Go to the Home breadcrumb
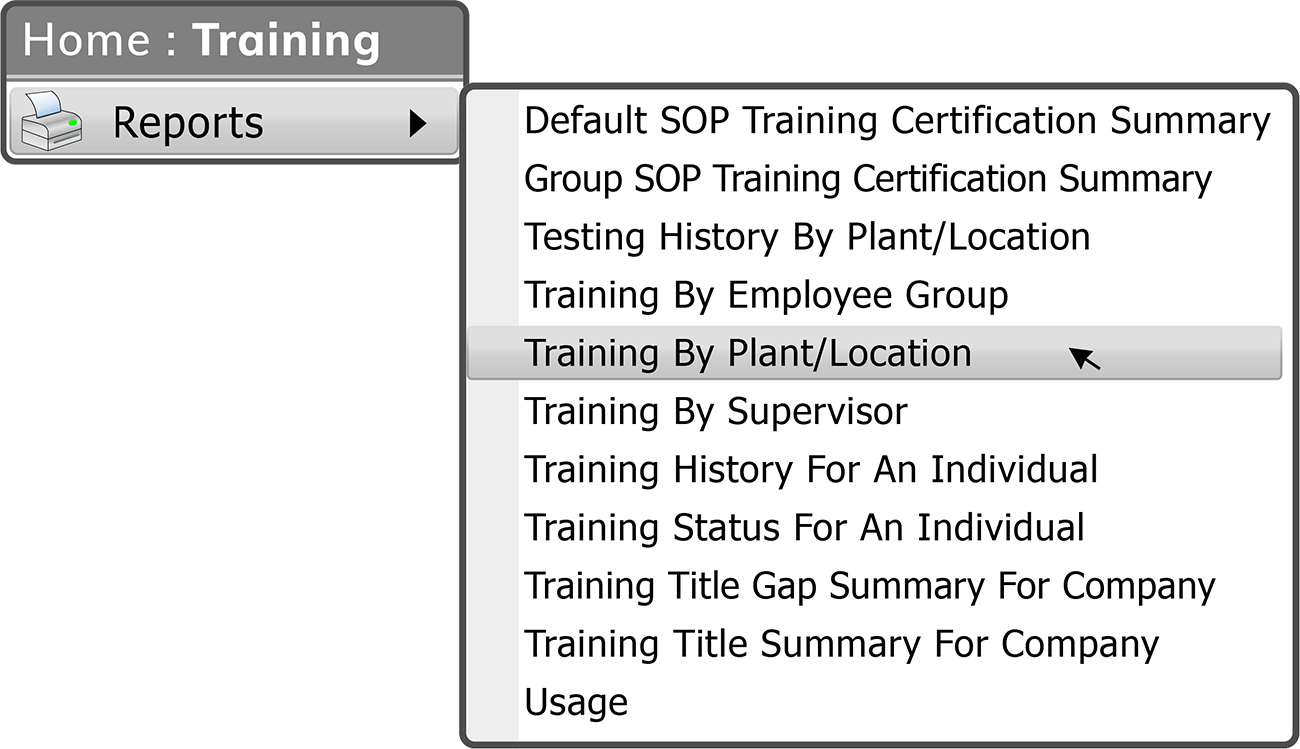Screen dimensions: 1300x749 (87, 41)
